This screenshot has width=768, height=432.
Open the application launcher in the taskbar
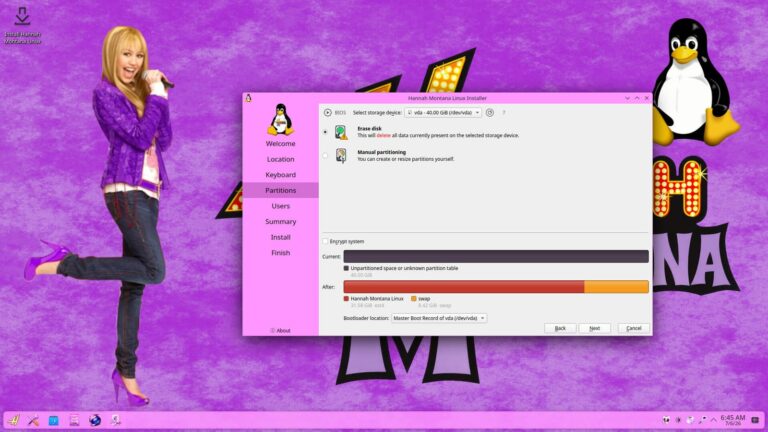pos(14,420)
